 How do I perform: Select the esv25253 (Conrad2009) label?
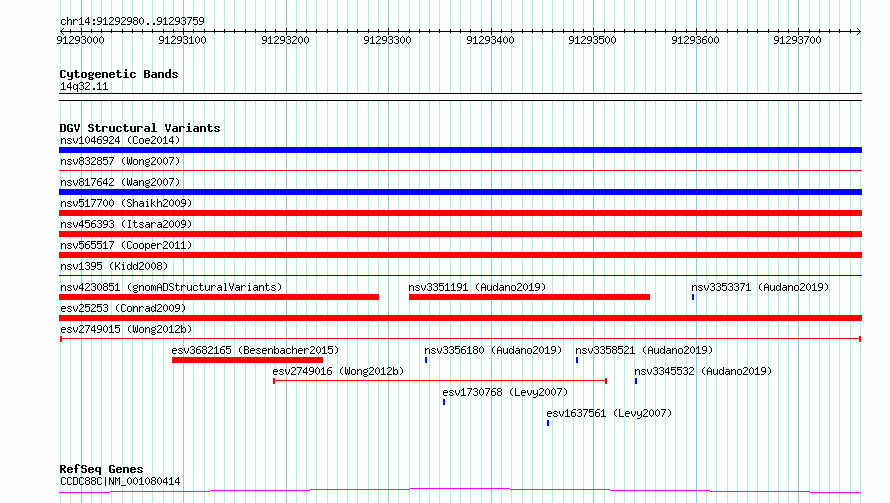tap(123, 308)
